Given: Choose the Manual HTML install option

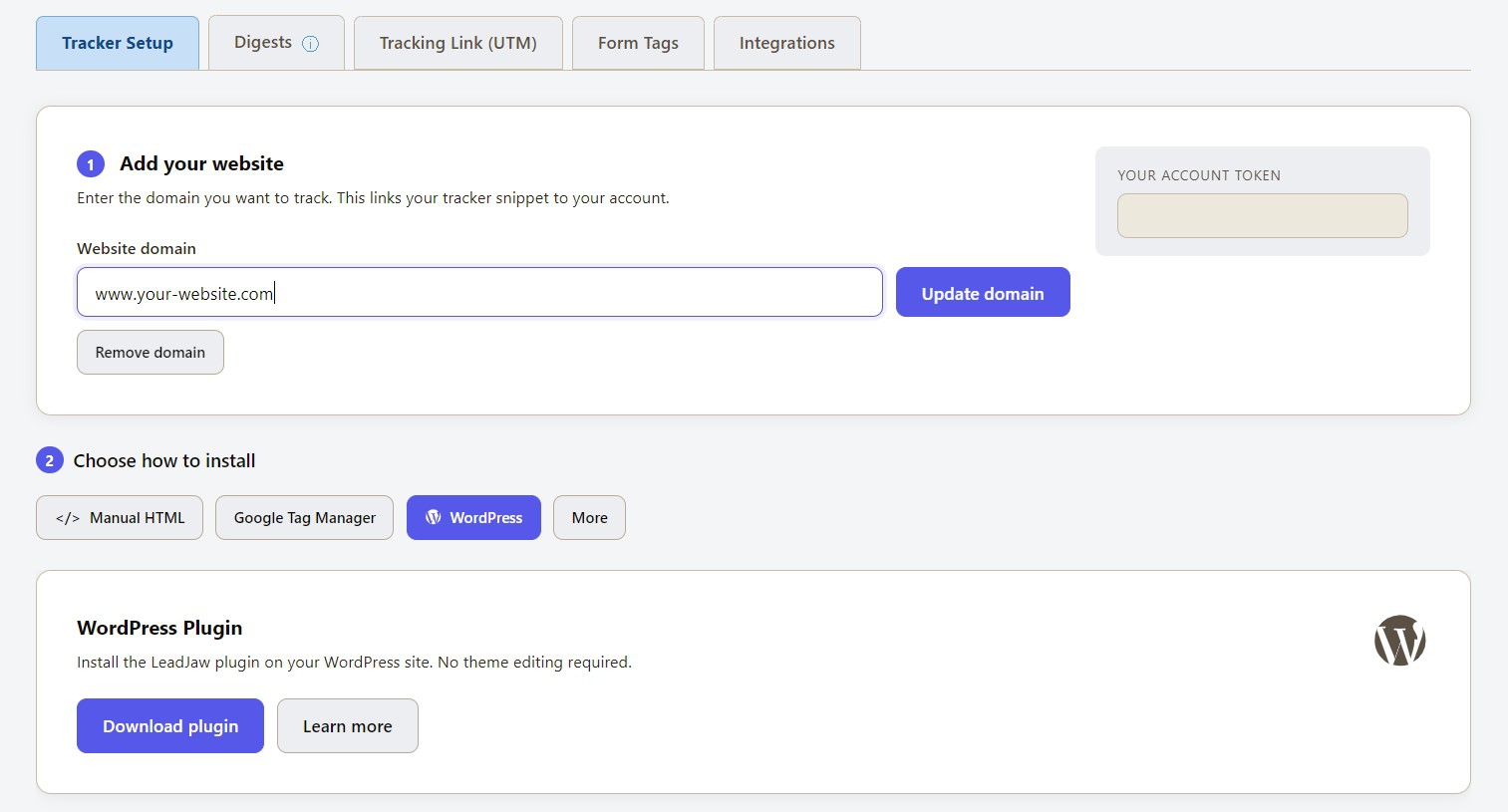Looking at the screenshot, I should [120, 518].
